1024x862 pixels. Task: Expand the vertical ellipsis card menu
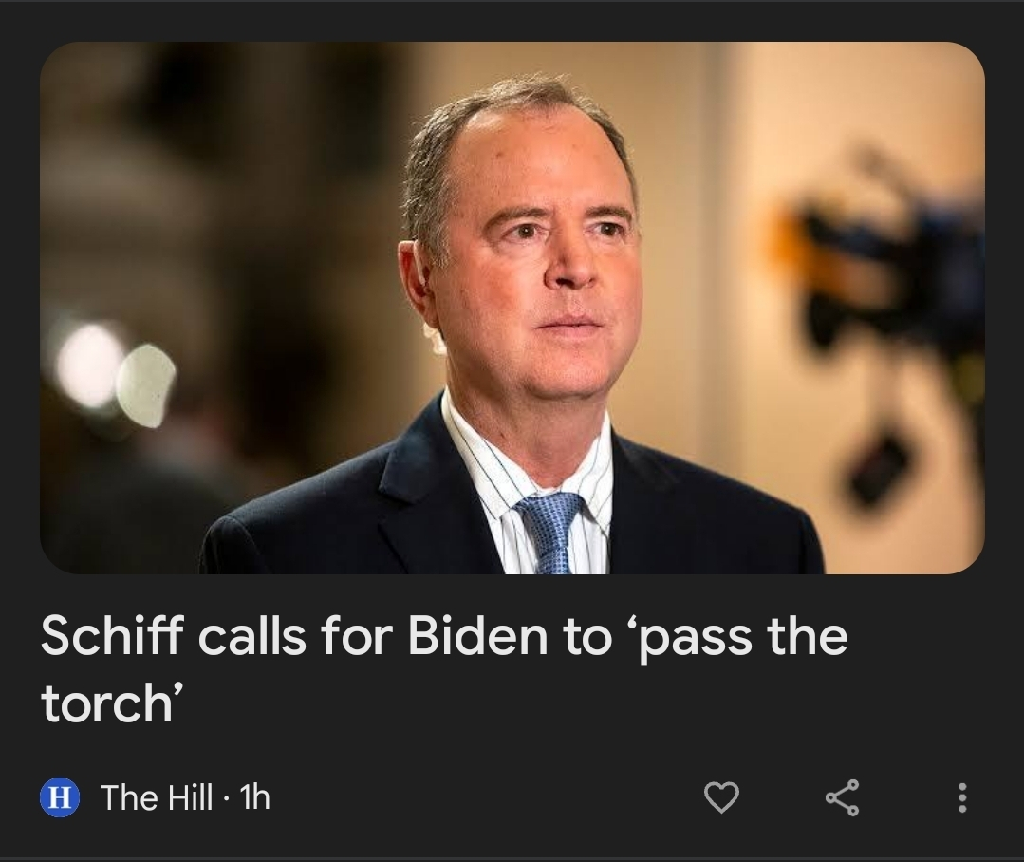pos(961,797)
